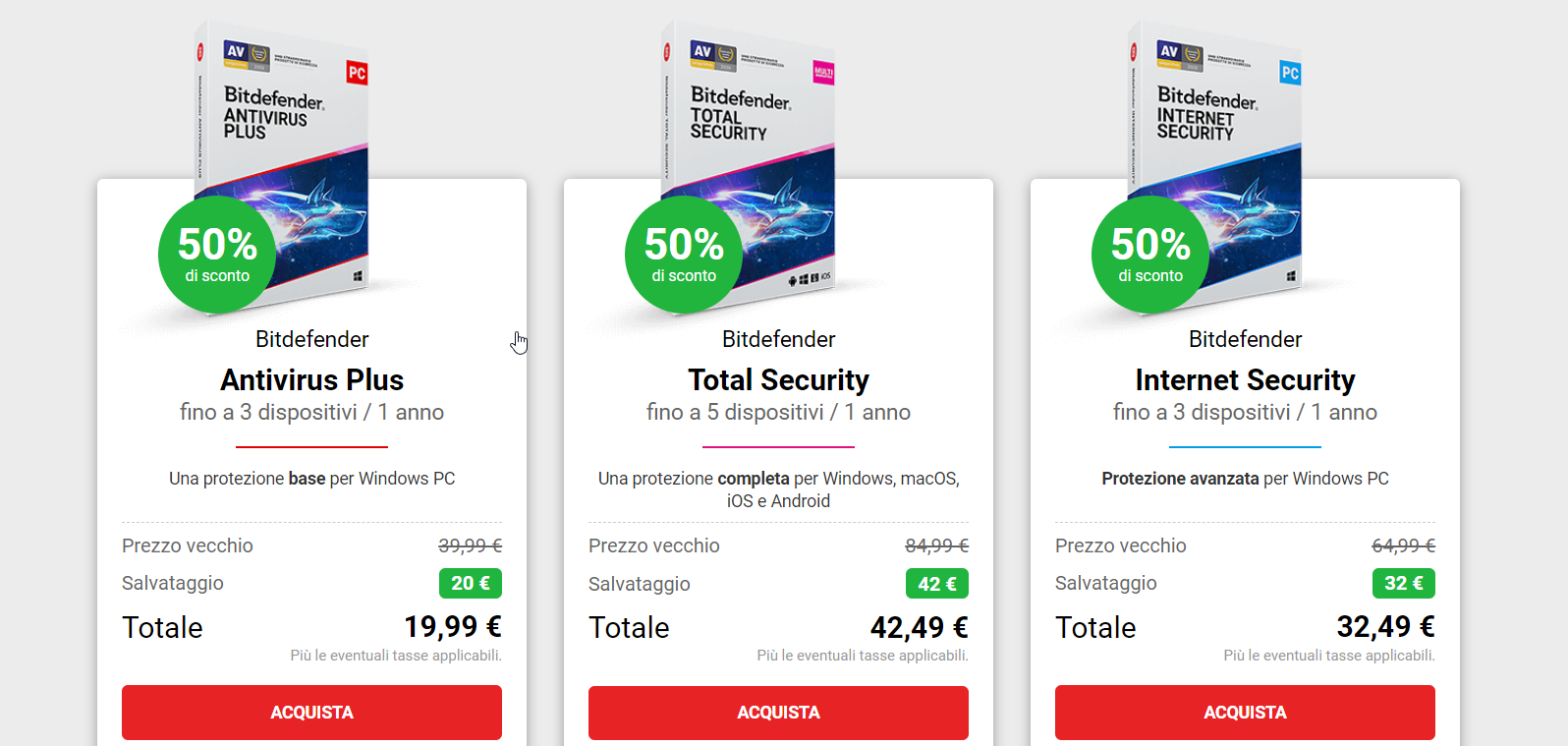Click the 19,99 € total price
The image size is (1568, 746).
[x=452, y=626]
